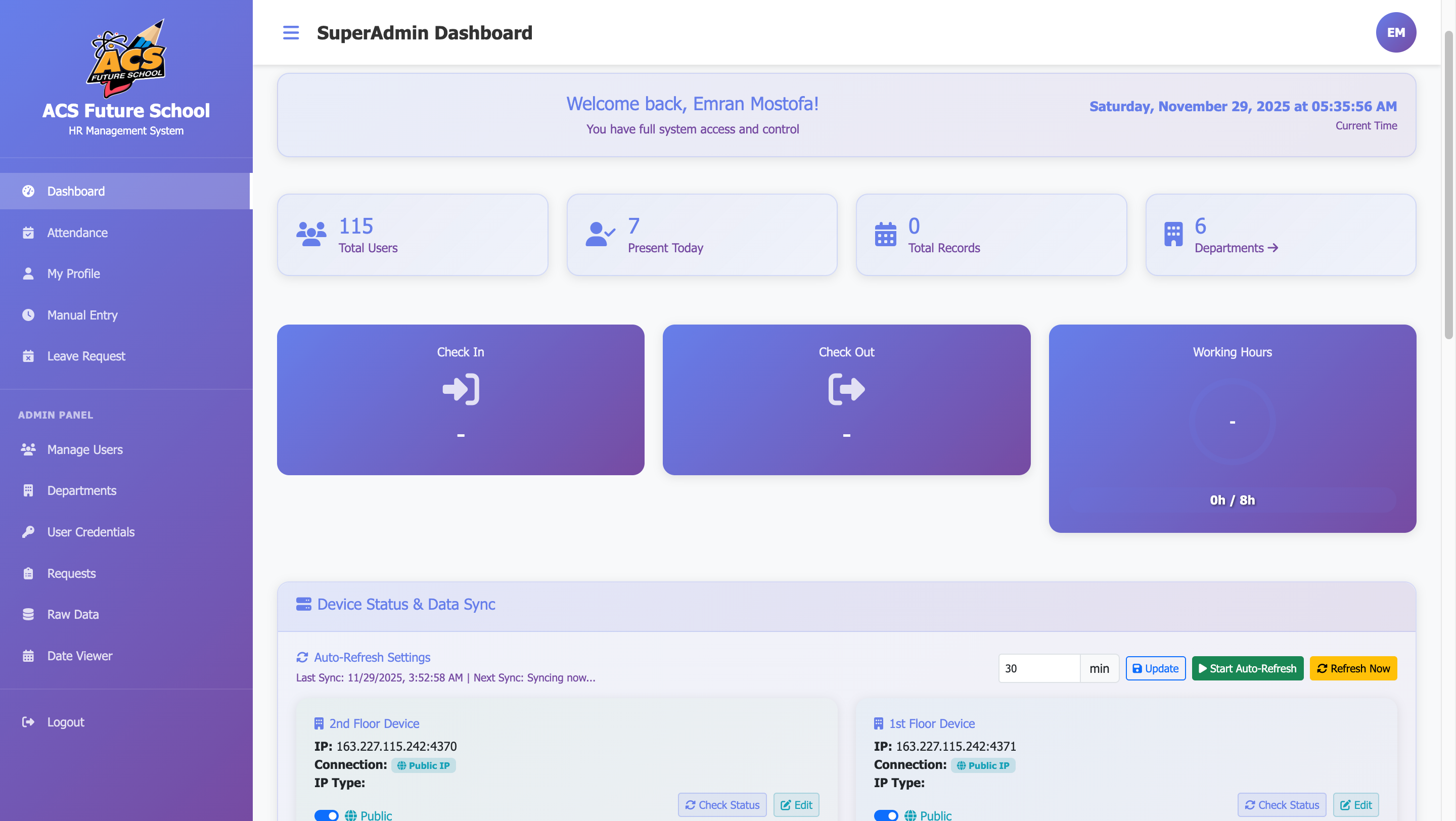Open Manage Users in the Admin Panel

(84, 449)
